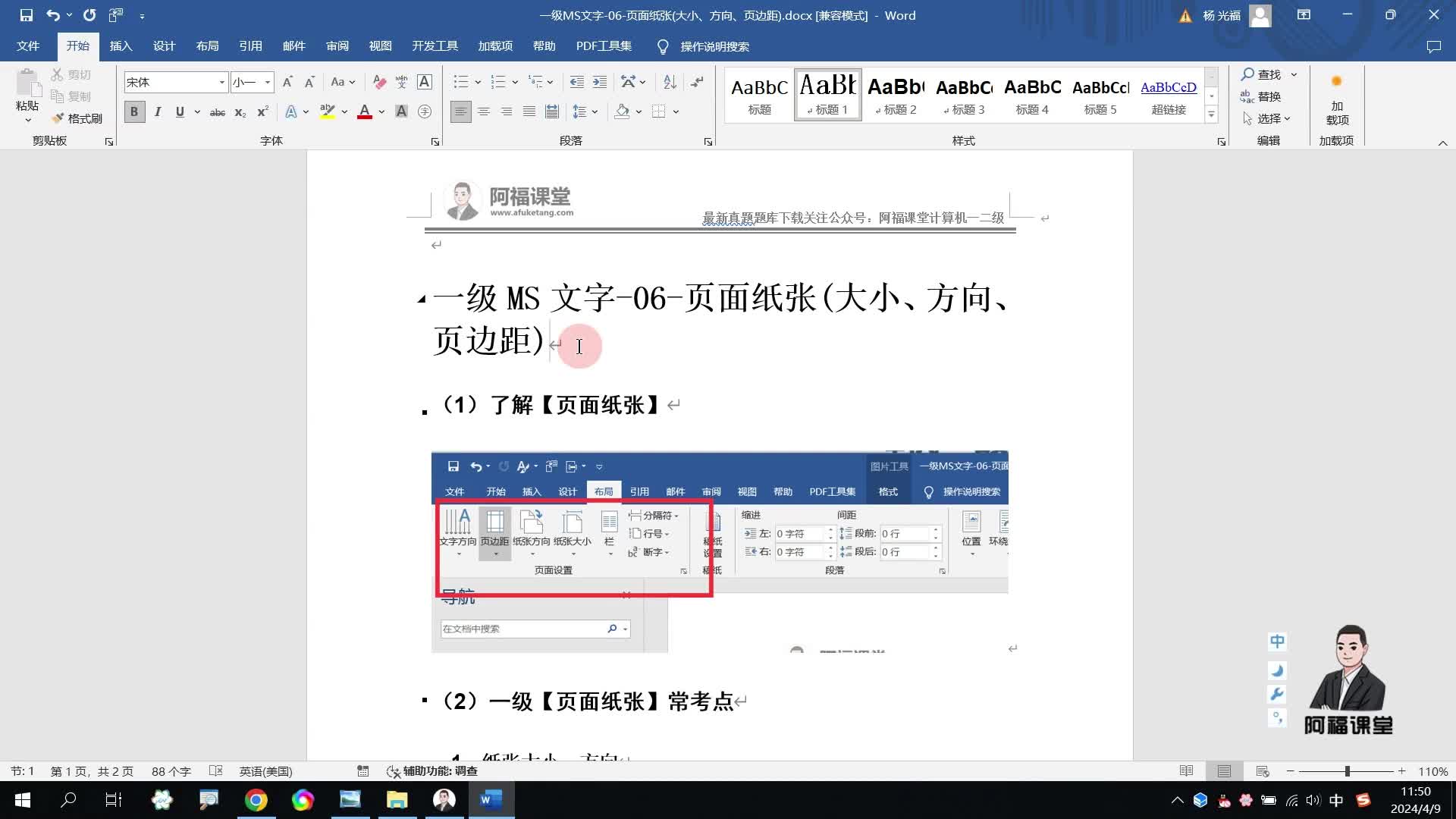
Task: Show or hide paragraph marks
Action: point(697,82)
